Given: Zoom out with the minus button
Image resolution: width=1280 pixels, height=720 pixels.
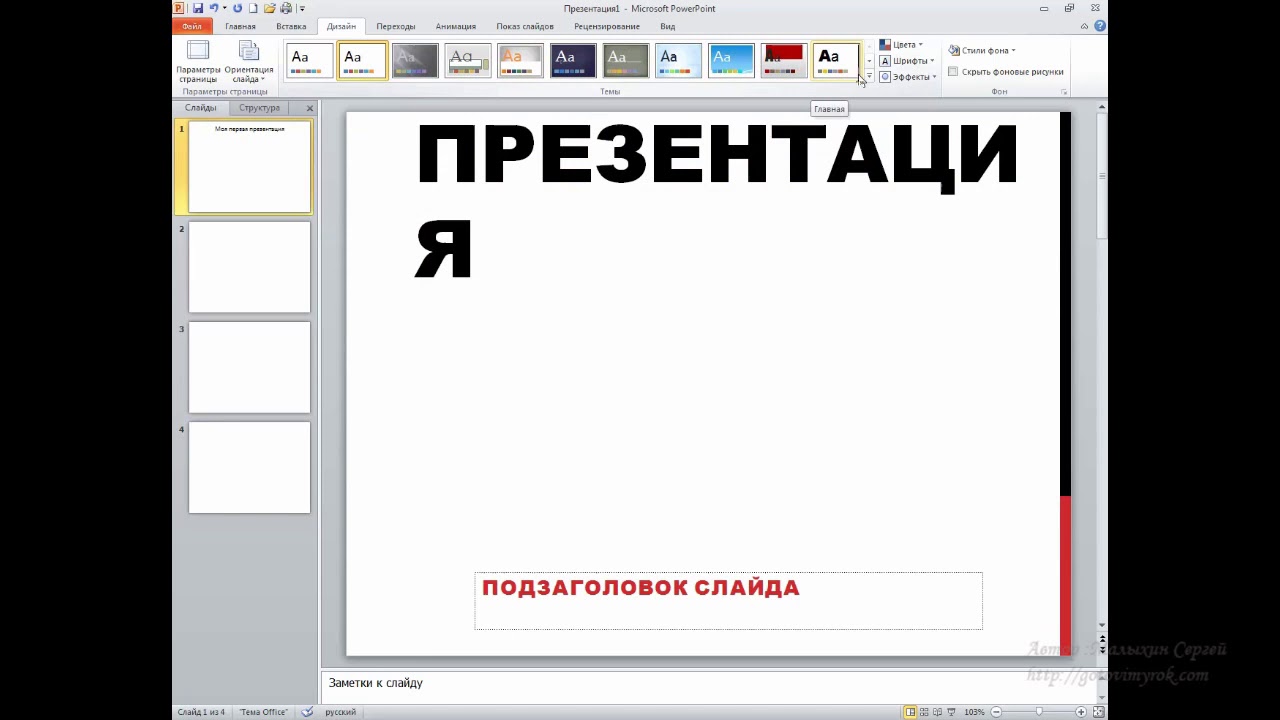Looking at the screenshot, I should tap(996, 712).
